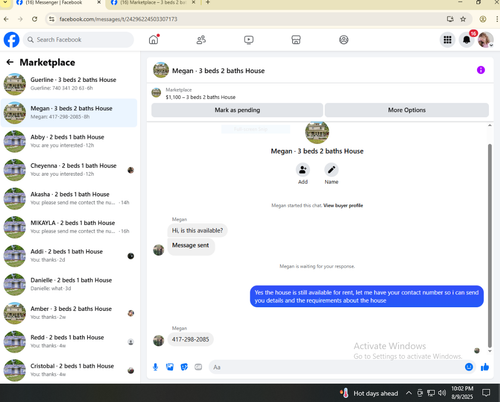Open the More Options button
Screen dimensions: 500x402
click(407, 110)
